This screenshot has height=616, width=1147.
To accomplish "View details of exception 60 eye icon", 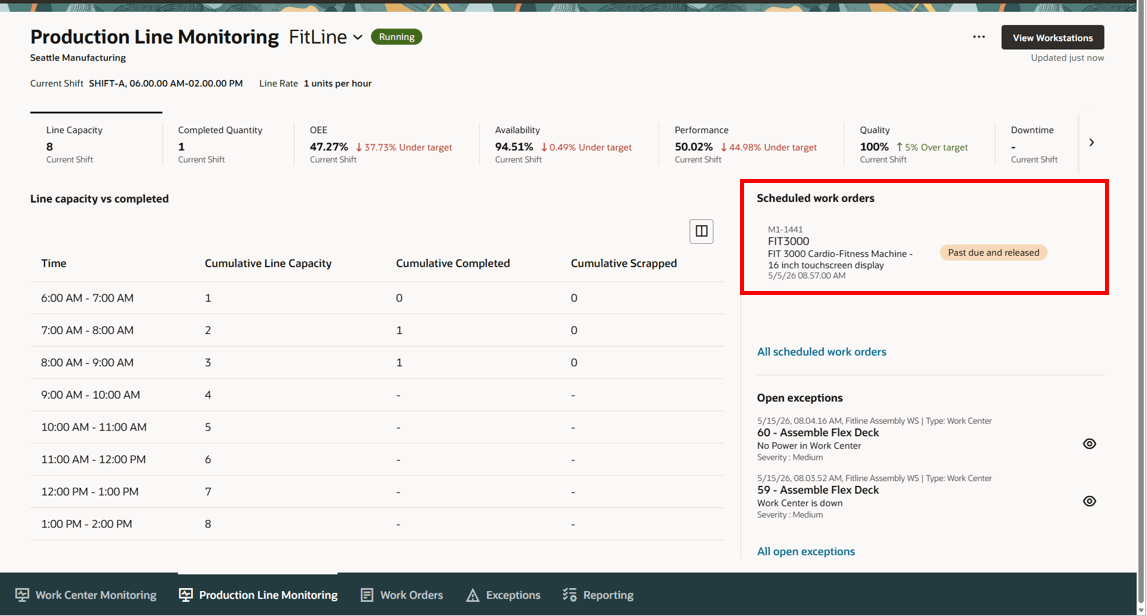I will pos(1089,444).
